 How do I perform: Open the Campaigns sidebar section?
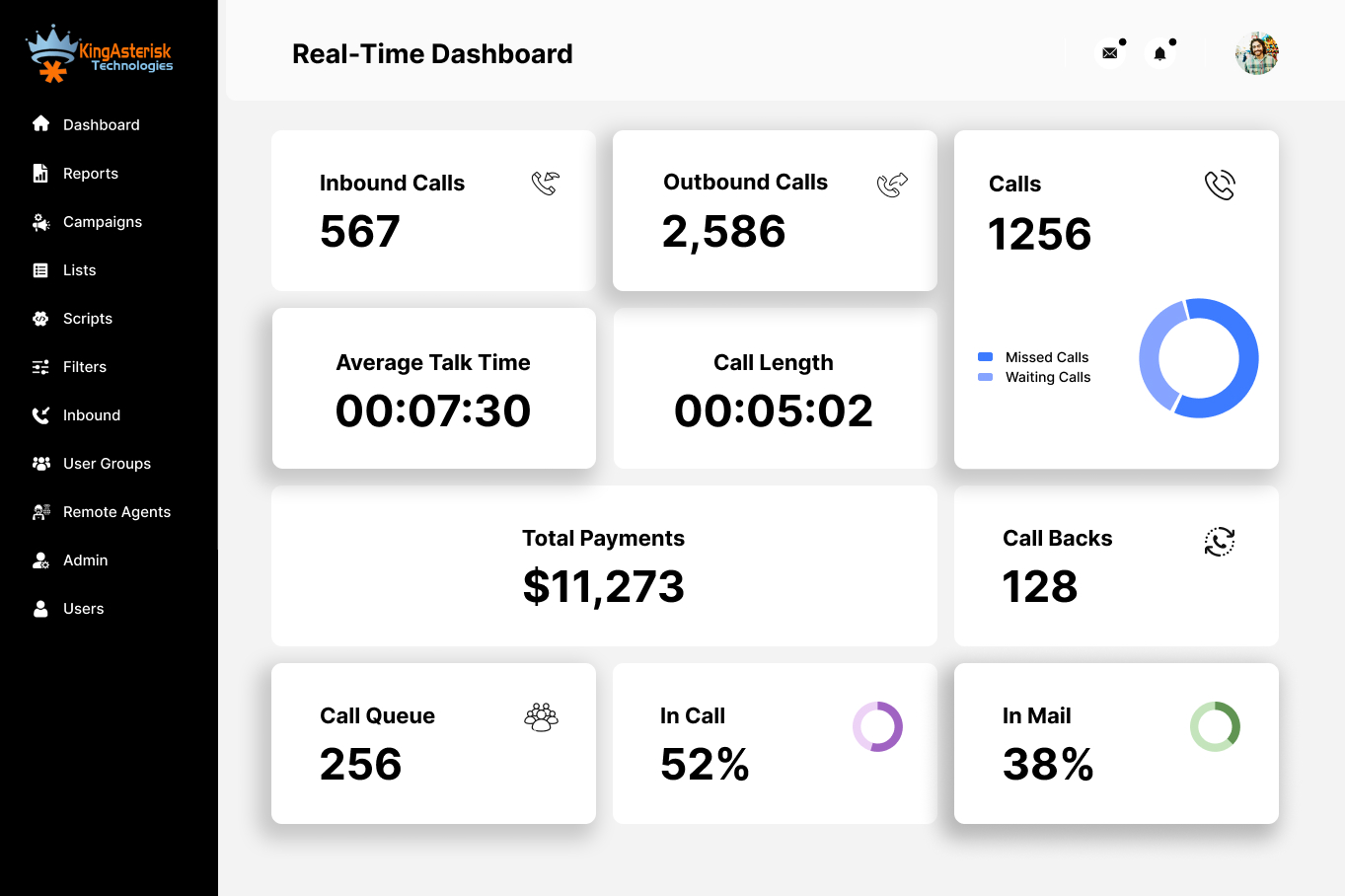tap(102, 221)
